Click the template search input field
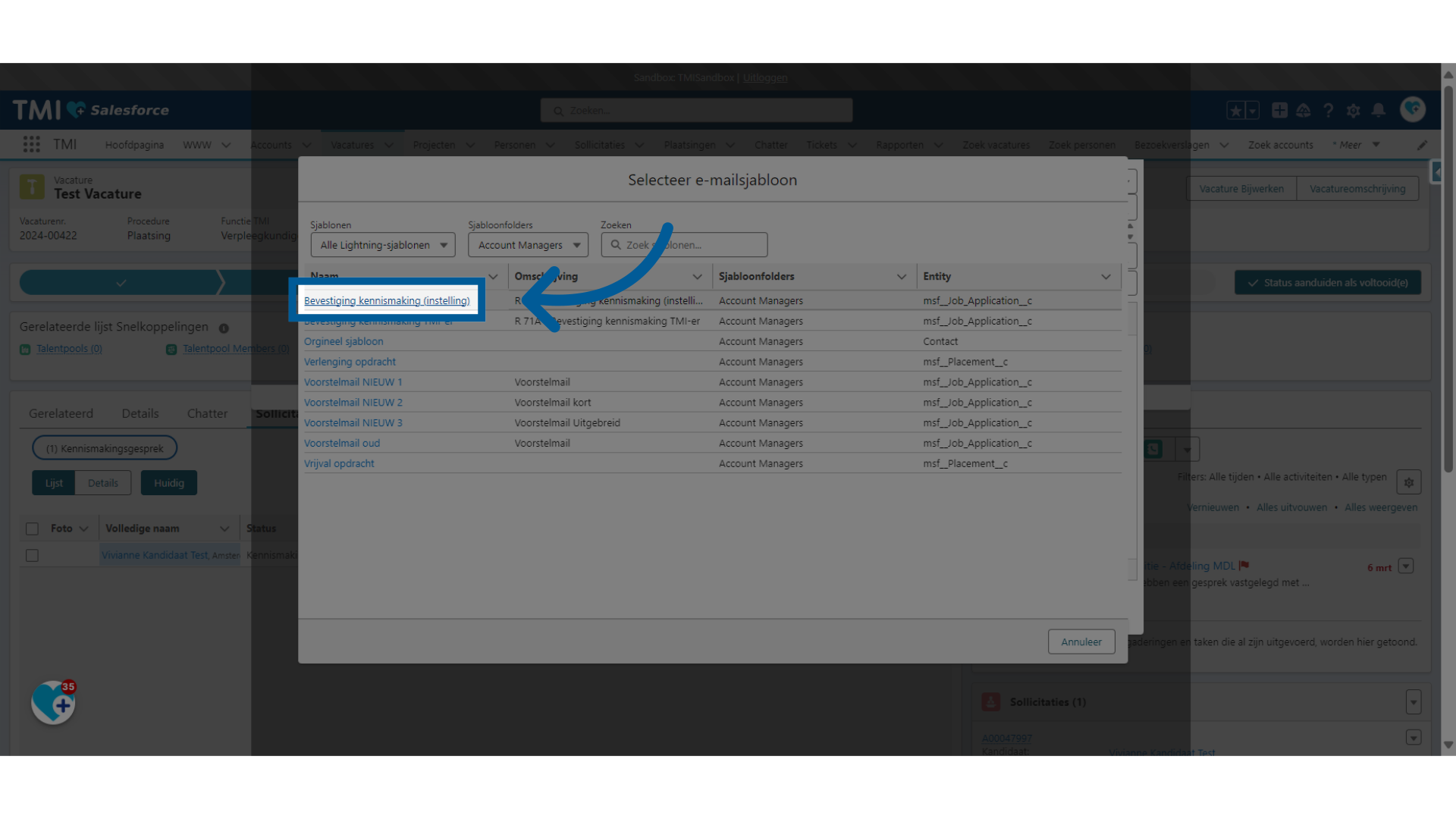This screenshot has height=819, width=1456. 684,244
